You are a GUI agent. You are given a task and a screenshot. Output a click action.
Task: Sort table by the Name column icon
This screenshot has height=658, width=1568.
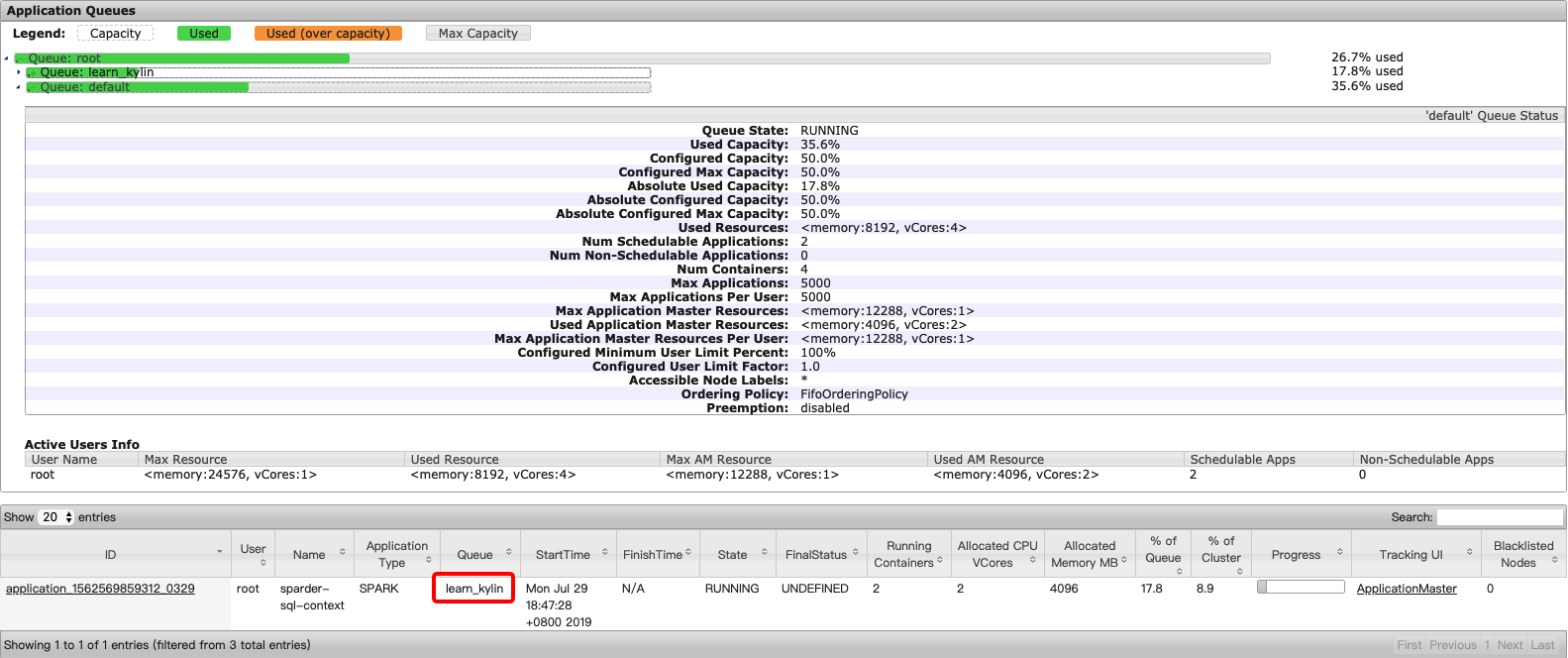click(x=343, y=552)
